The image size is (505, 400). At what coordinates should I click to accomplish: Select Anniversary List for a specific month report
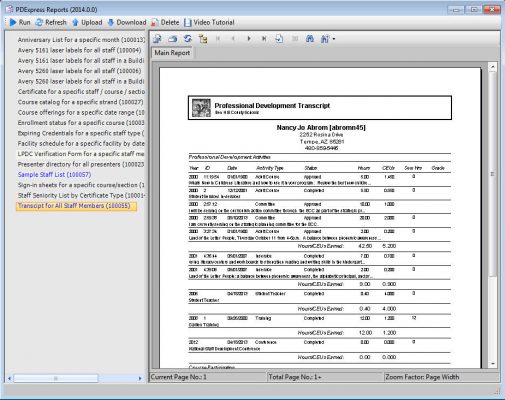point(81,40)
